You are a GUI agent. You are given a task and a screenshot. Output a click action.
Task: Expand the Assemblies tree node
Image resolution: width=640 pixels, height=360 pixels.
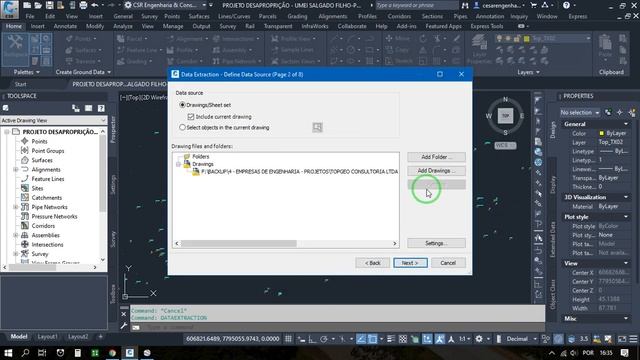tap(16, 235)
